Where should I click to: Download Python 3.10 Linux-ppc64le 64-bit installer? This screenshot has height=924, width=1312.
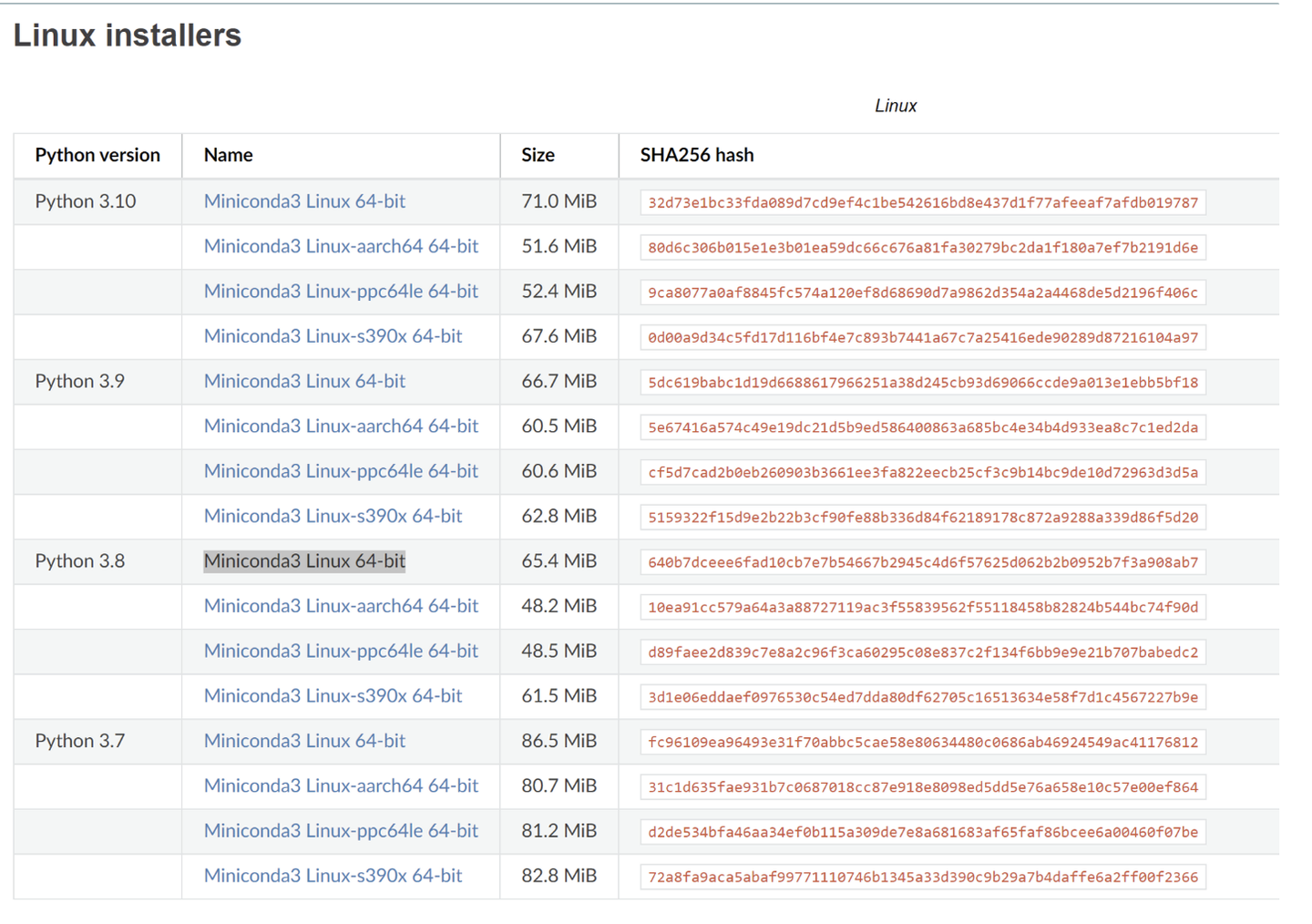(341, 292)
